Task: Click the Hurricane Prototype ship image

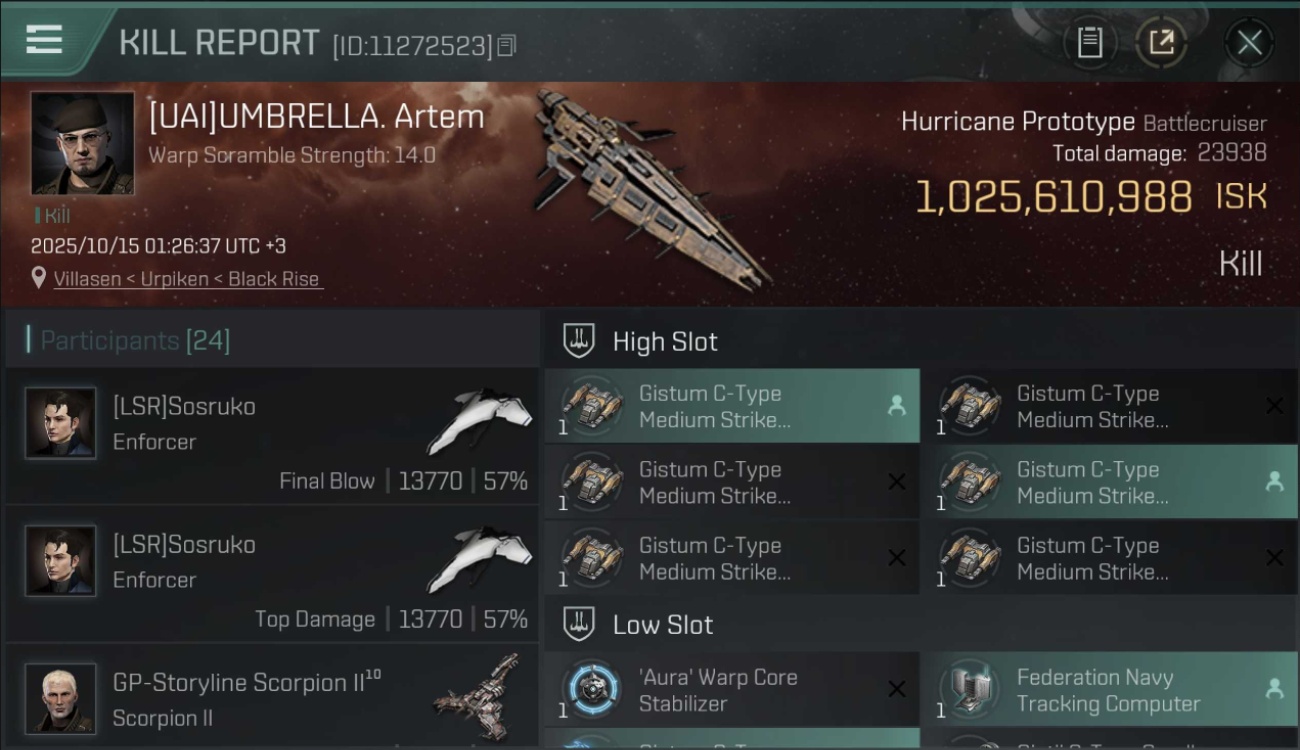Action: coord(650,185)
